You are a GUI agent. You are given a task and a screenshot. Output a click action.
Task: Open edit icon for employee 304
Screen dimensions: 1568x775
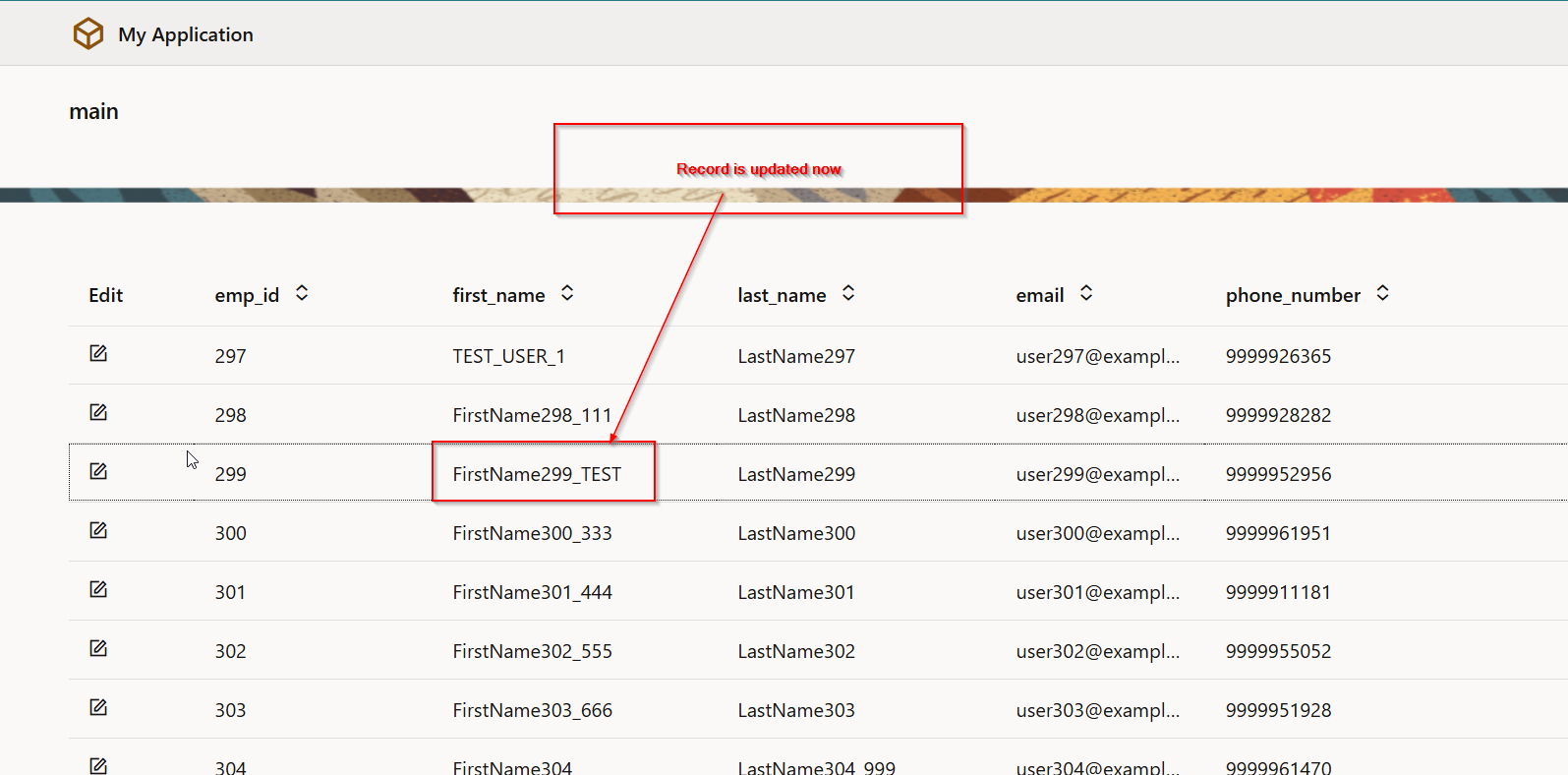[98, 765]
